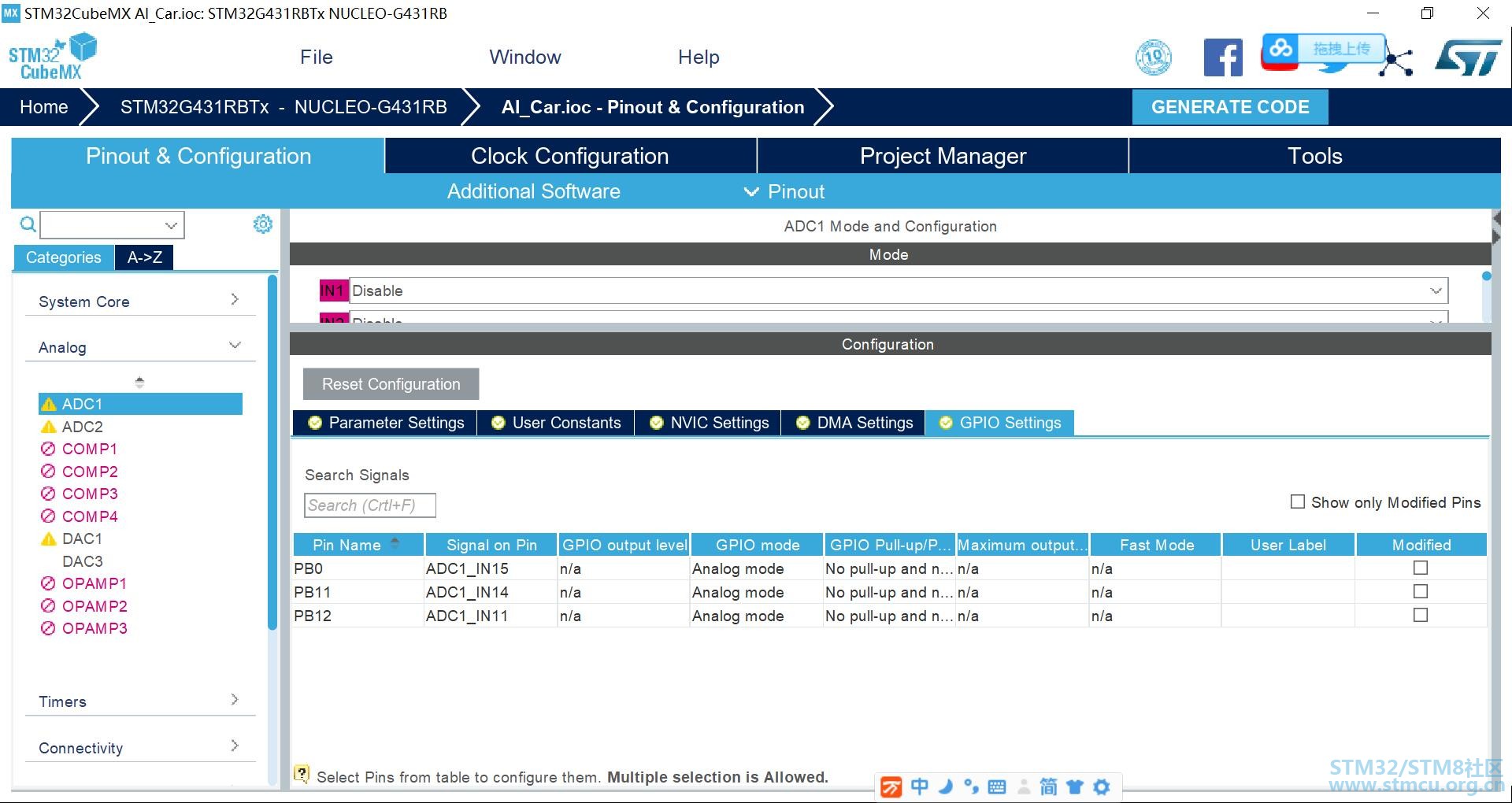Select ADC2 in Analog list
1512x803 pixels.
click(x=83, y=427)
